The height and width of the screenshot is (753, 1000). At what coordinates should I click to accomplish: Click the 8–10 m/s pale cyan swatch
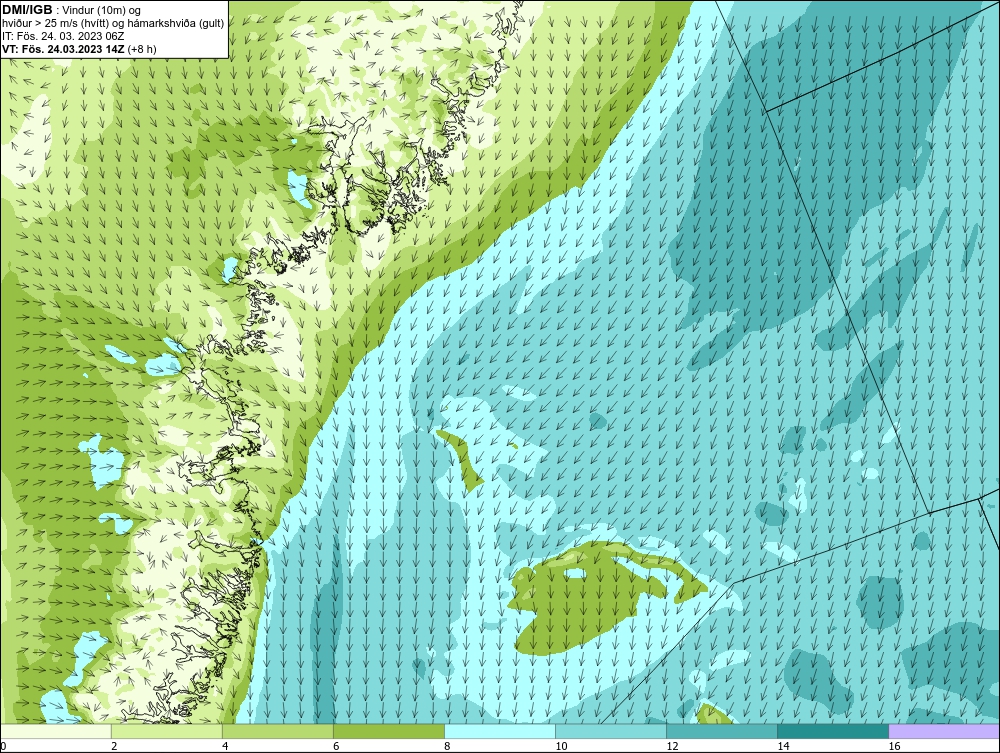coord(499,731)
